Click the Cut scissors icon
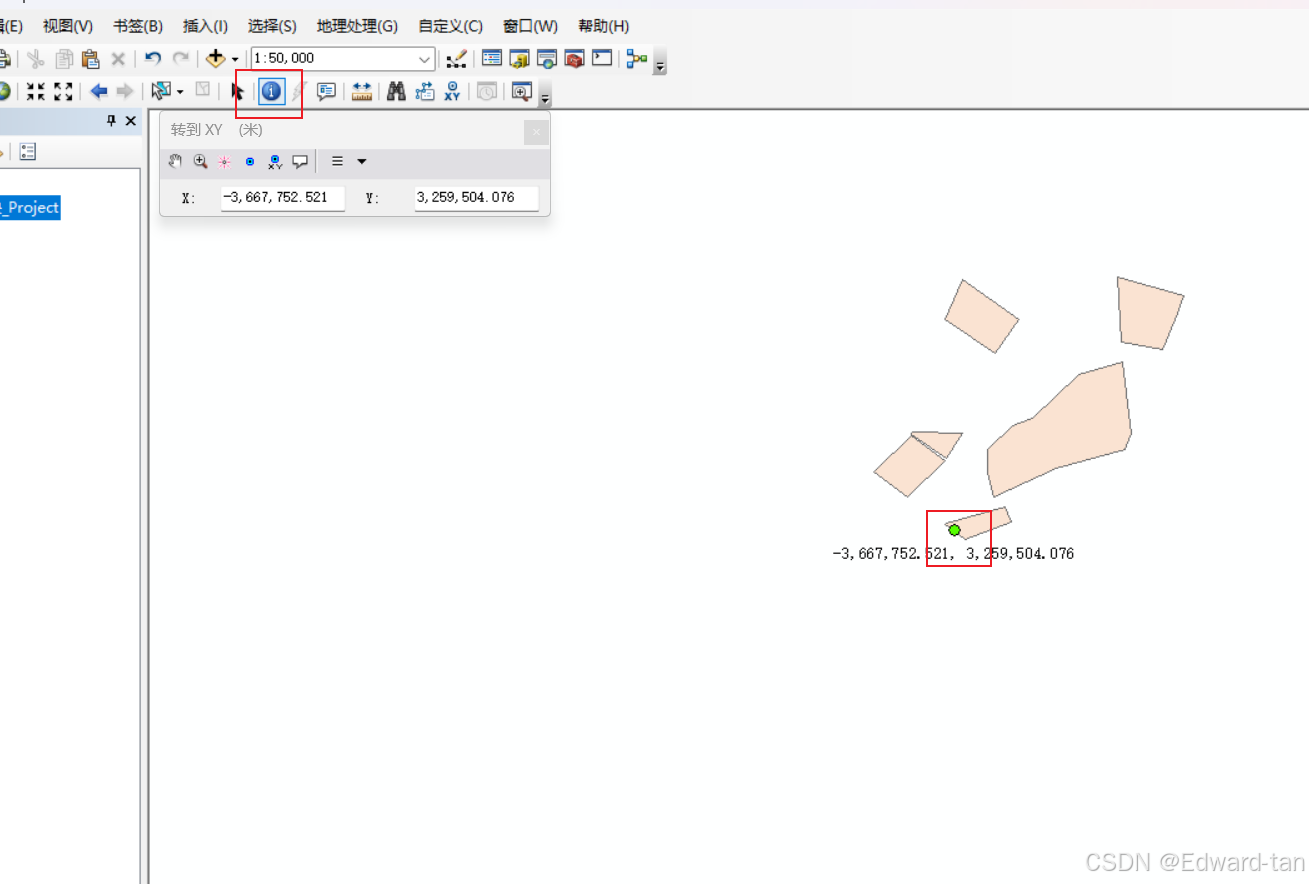 click(x=36, y=59)
